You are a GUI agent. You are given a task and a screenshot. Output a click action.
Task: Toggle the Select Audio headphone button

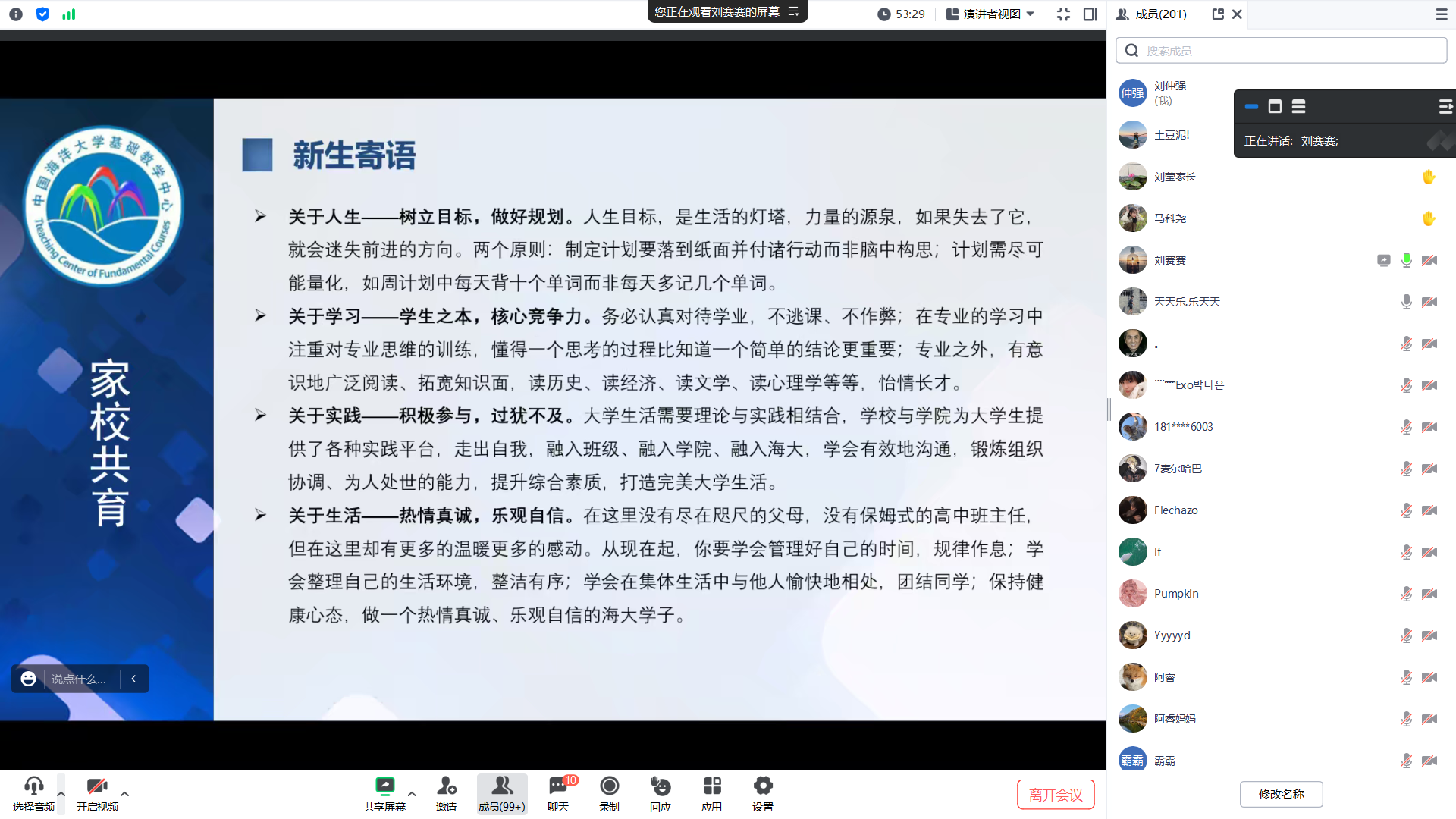point(33,786)
